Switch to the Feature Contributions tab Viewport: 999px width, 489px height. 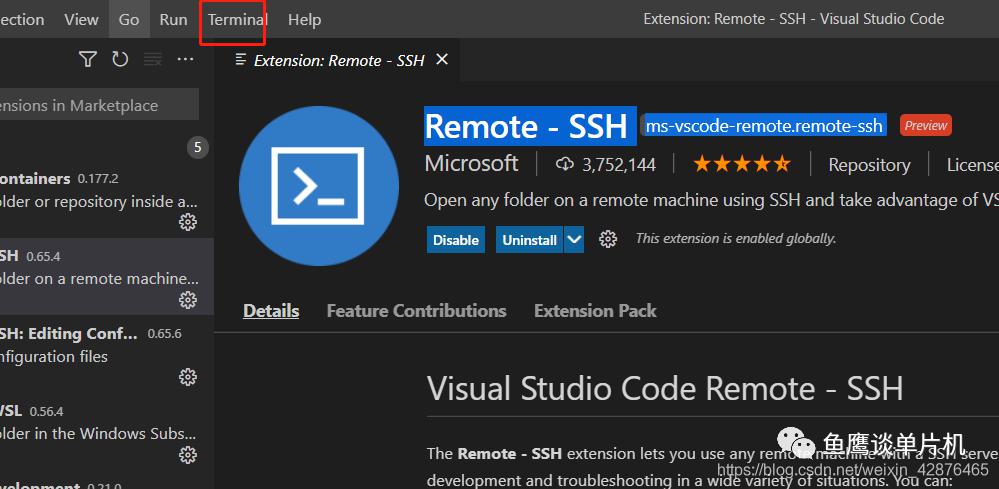(416, 311)
